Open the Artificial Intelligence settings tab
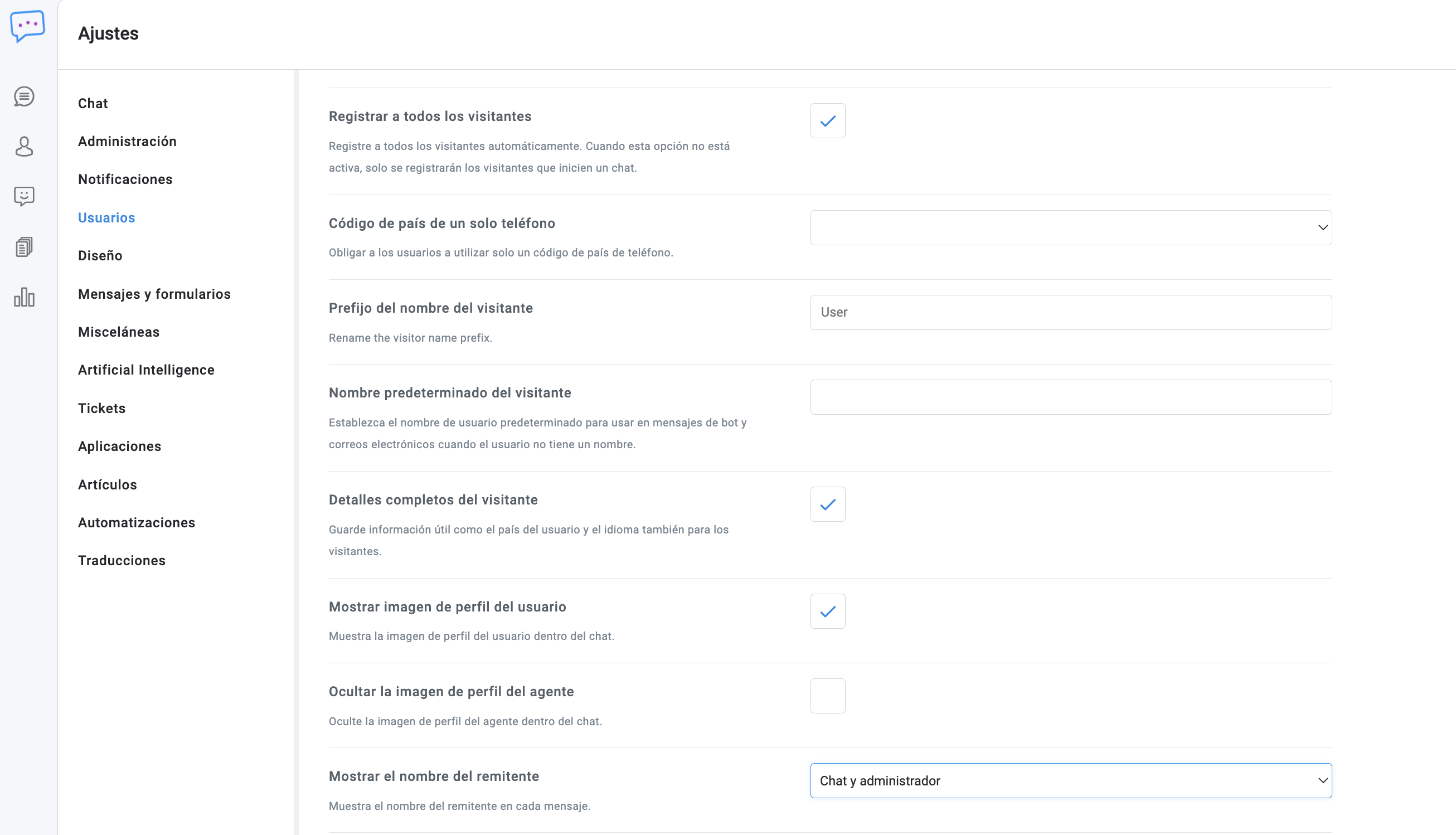 [146, 370]
